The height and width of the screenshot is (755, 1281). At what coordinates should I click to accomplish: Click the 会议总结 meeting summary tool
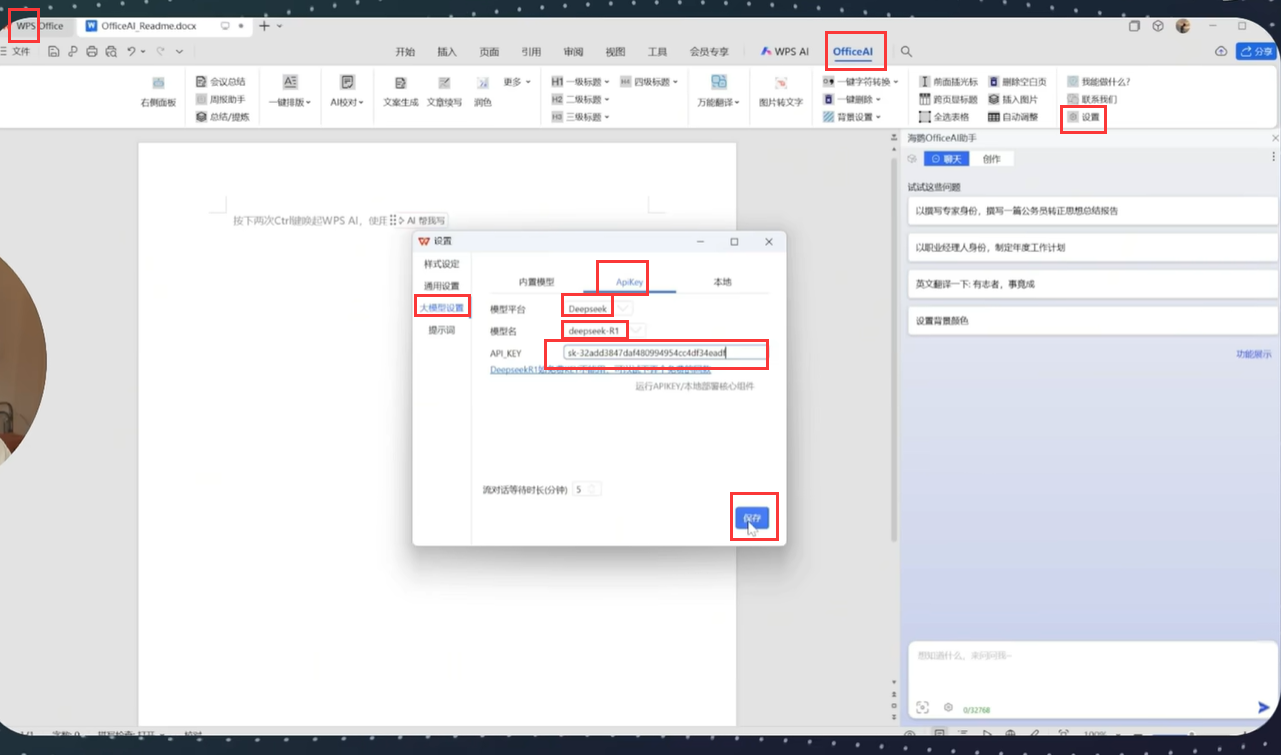[x=220, y=82]
